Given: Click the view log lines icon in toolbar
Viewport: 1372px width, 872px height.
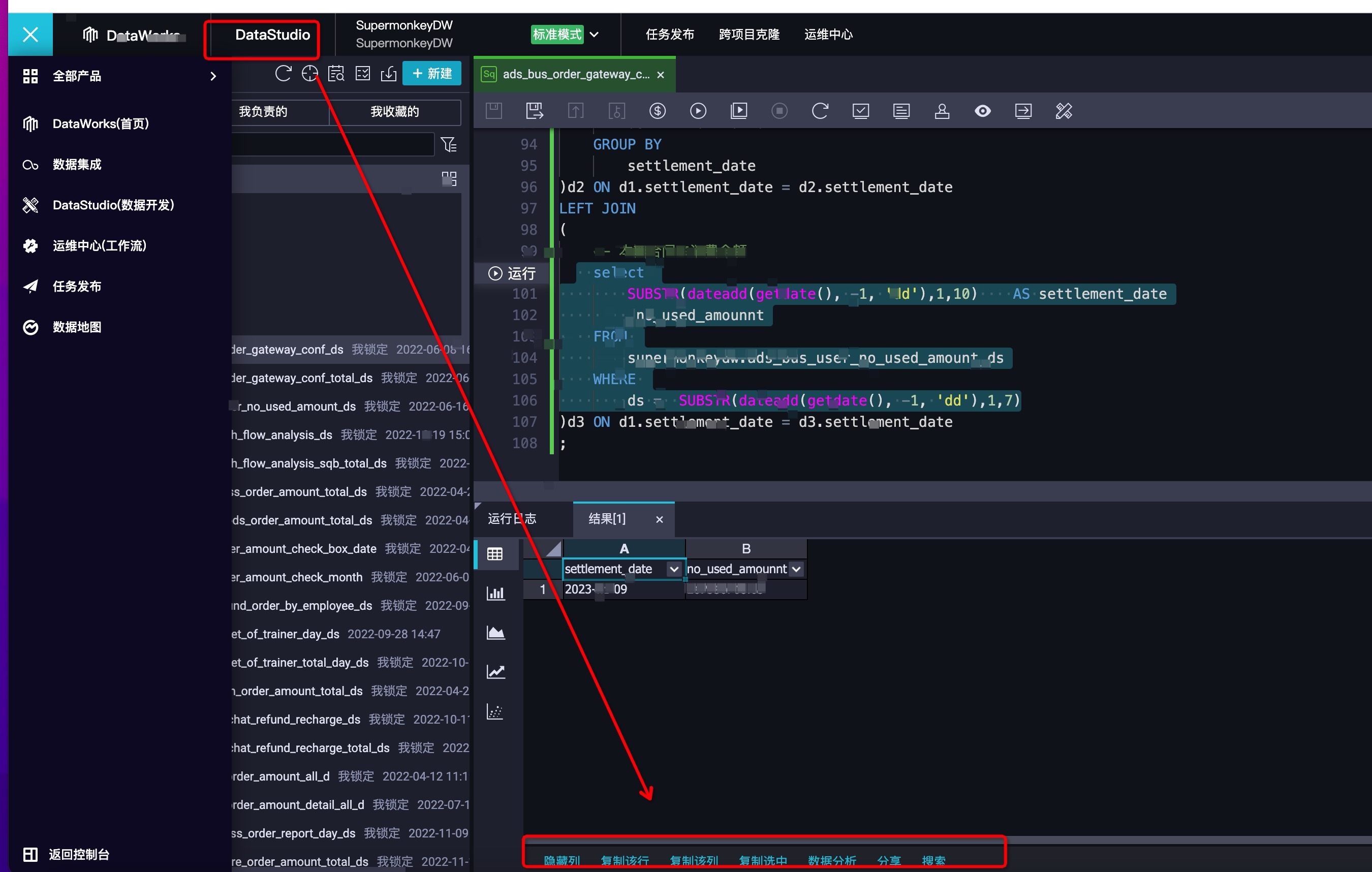Looking at the screenshot, I should (x=901, y=111).
